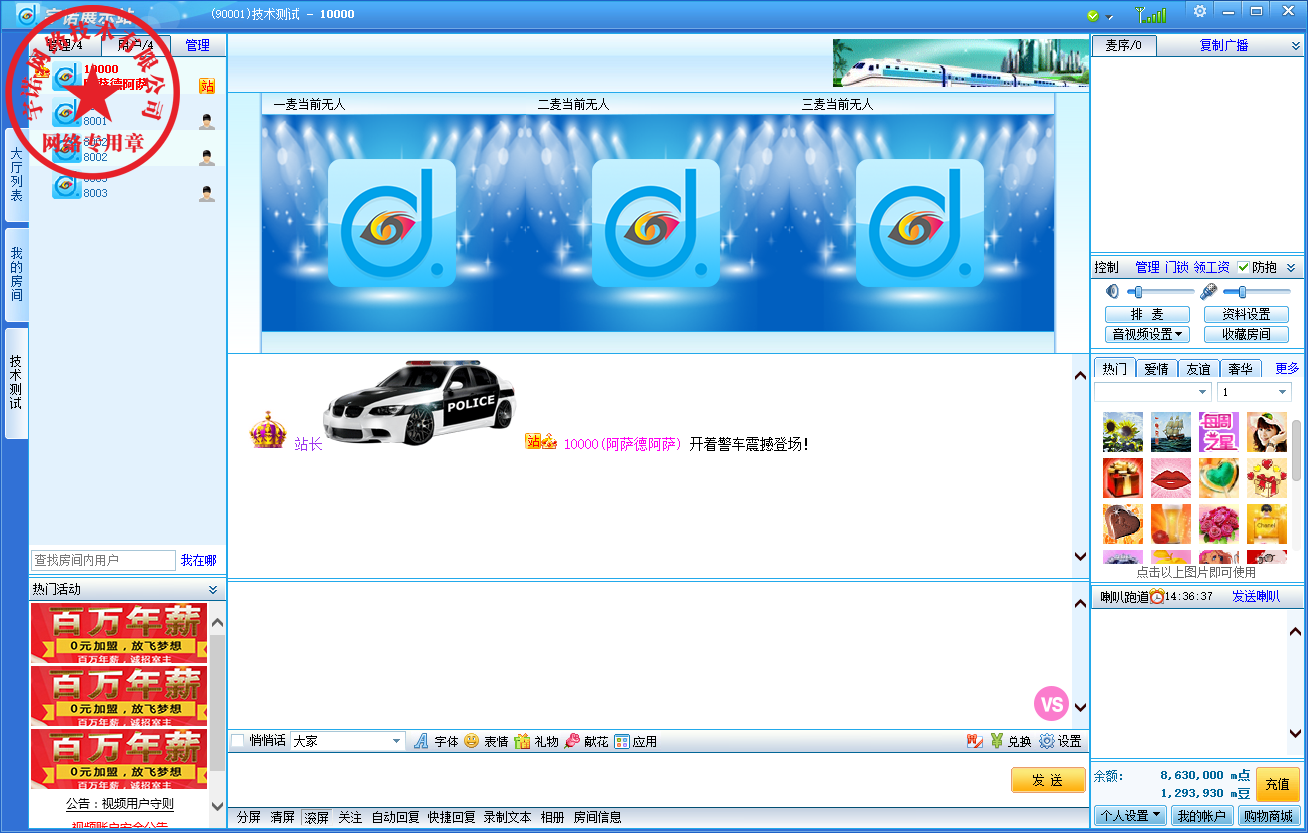
Task: Switch to the 奢华 gift tab
Action: (x=1240, y=368)
